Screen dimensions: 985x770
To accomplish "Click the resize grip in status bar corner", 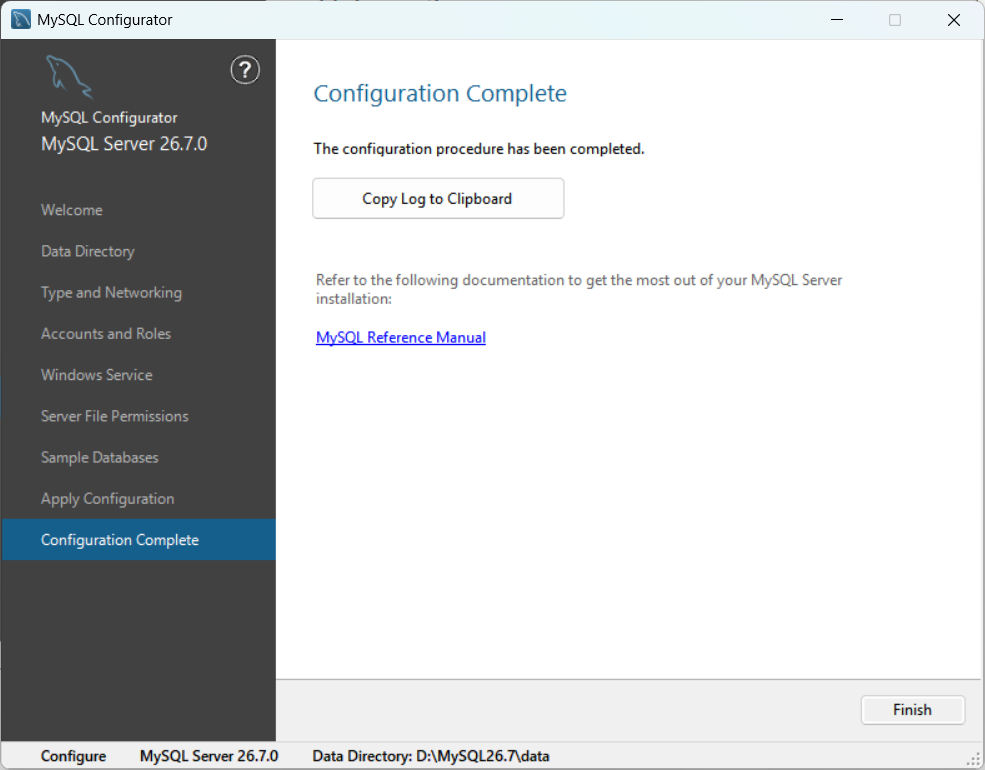I will coord(973,759).
